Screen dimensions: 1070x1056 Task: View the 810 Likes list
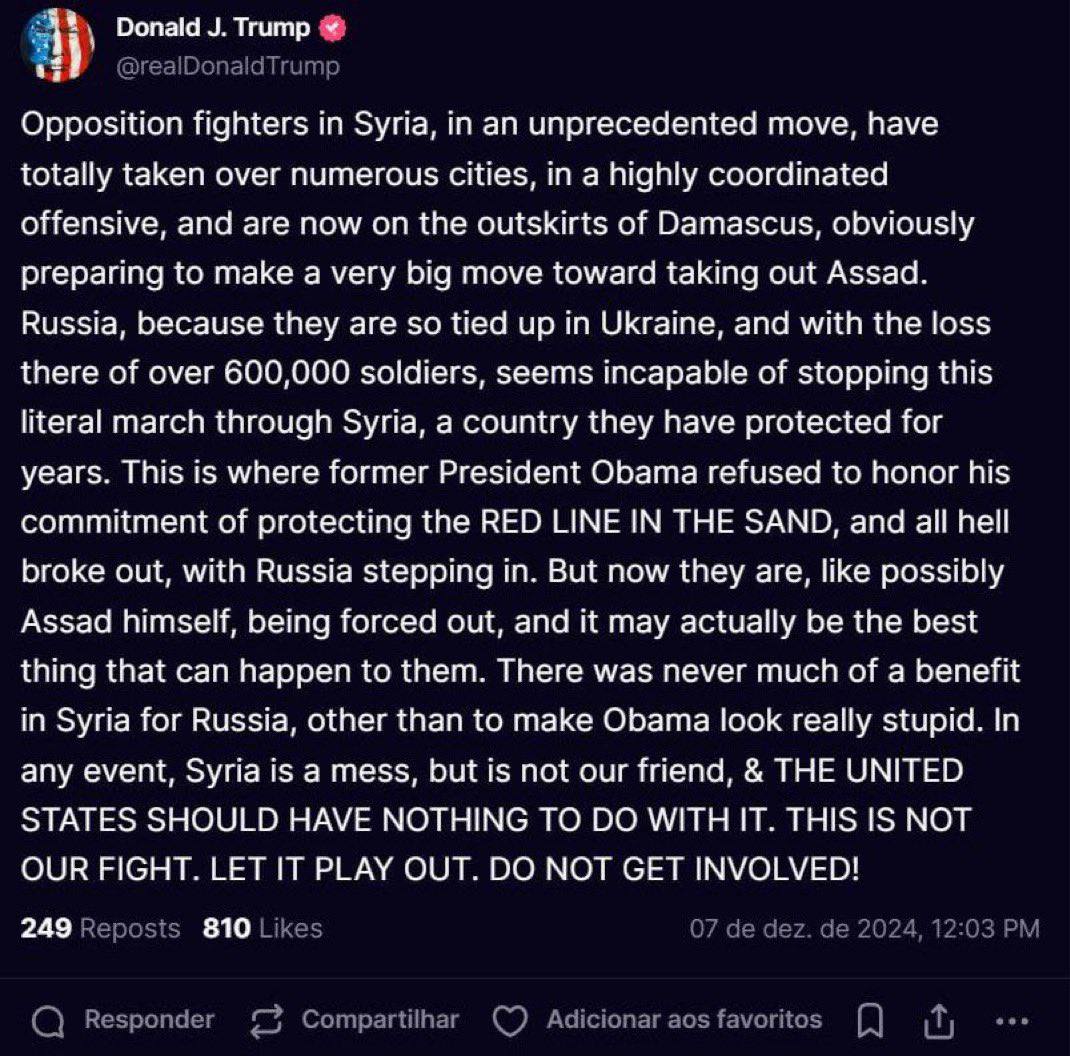tap(262, 928)
